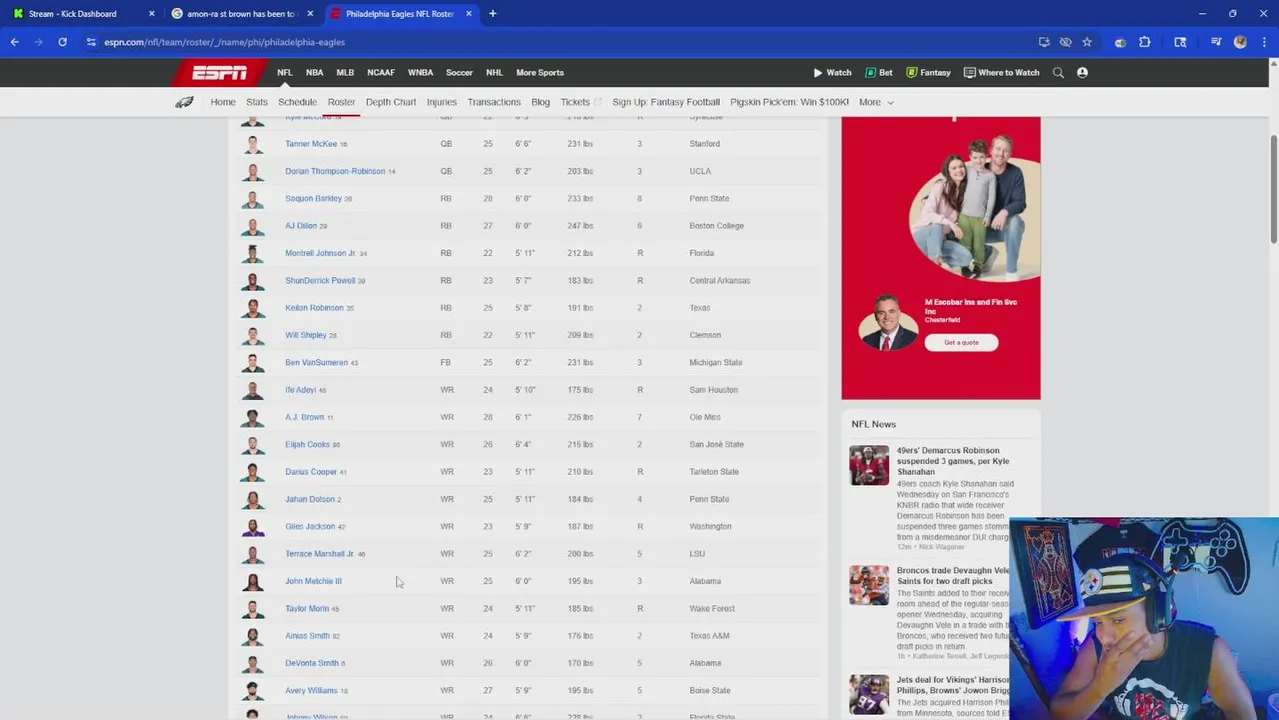Open the NHL menu in ESPN header

(494, 72)
